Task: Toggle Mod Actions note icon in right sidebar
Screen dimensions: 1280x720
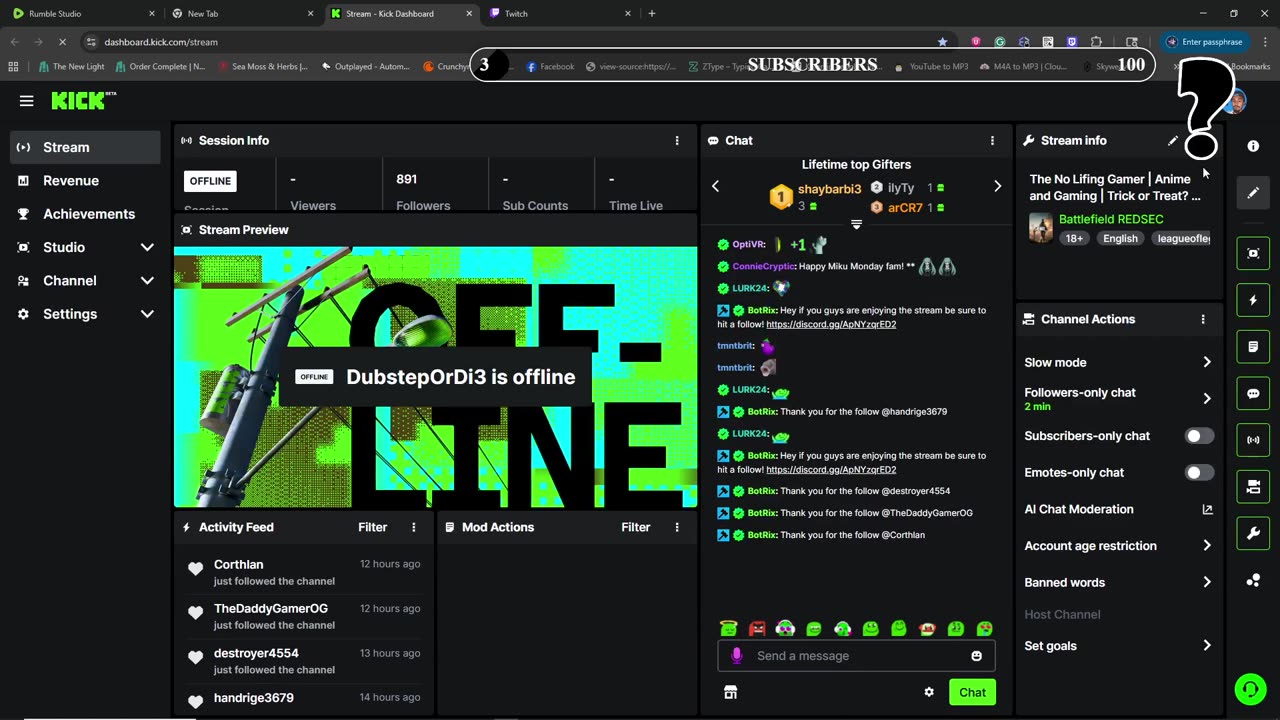Action: (1253, 346)
